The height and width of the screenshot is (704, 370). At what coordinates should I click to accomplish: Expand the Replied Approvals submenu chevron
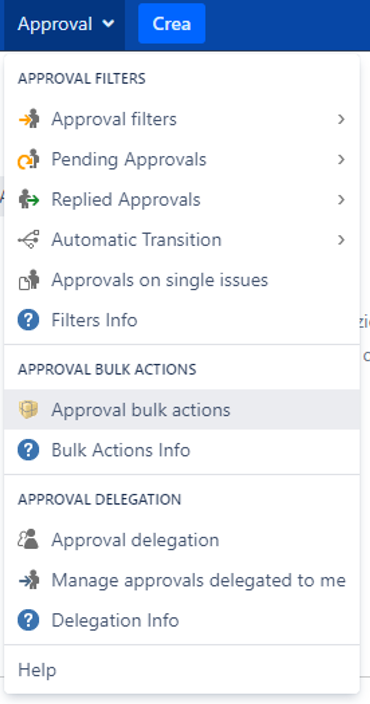click(341, 200)
